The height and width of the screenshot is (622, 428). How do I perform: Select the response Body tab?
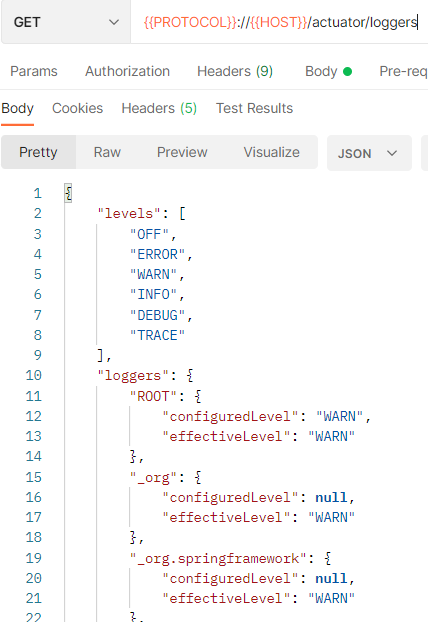click(17, 108)
